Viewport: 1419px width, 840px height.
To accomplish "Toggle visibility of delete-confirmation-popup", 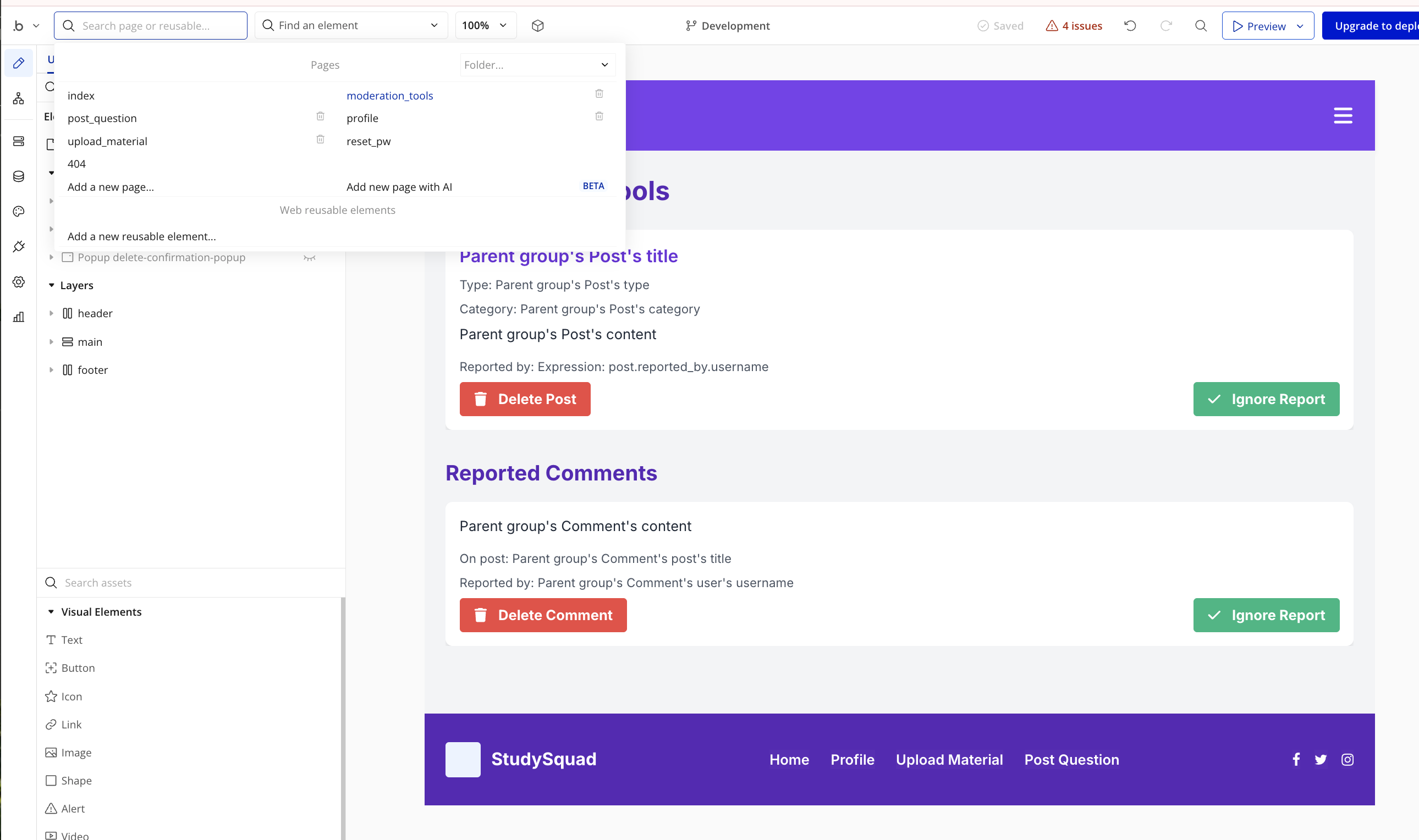I will 309,257.
